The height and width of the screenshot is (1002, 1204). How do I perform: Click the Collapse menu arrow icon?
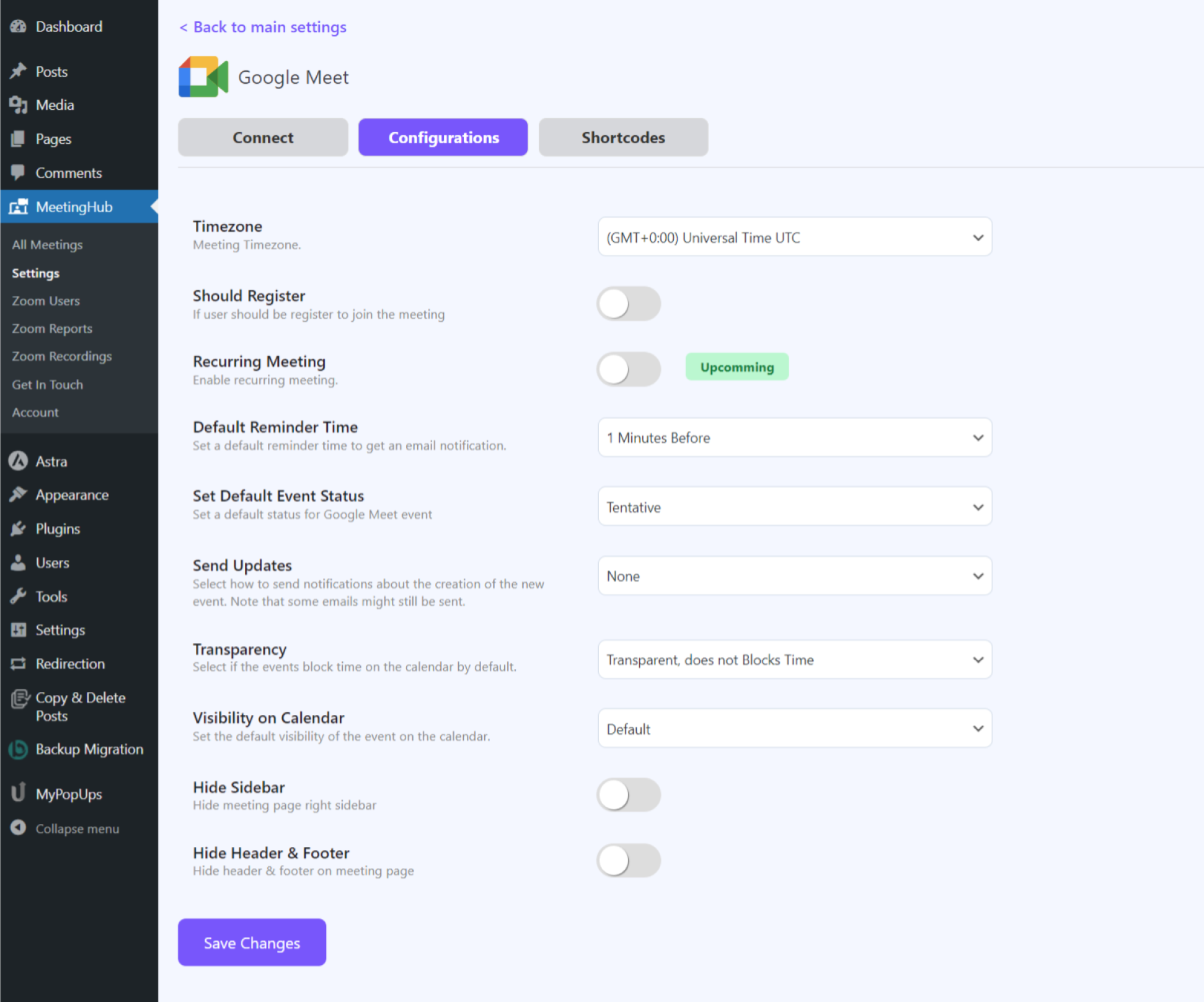[x=19, y=828]
